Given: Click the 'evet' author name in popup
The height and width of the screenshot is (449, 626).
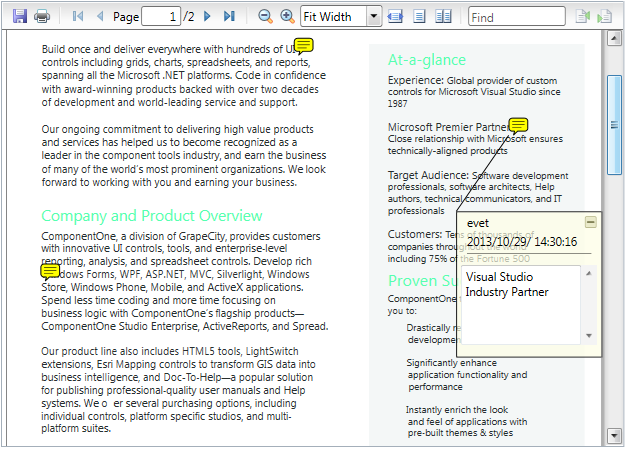Looking at the screenshot, I should tap(478, 223).
